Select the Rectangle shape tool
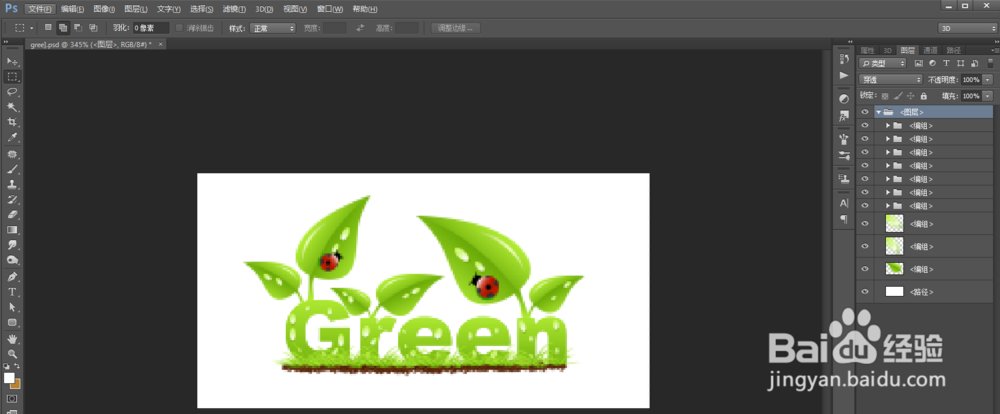Viewport: 1000px width, 414px height. pos(12,323)
